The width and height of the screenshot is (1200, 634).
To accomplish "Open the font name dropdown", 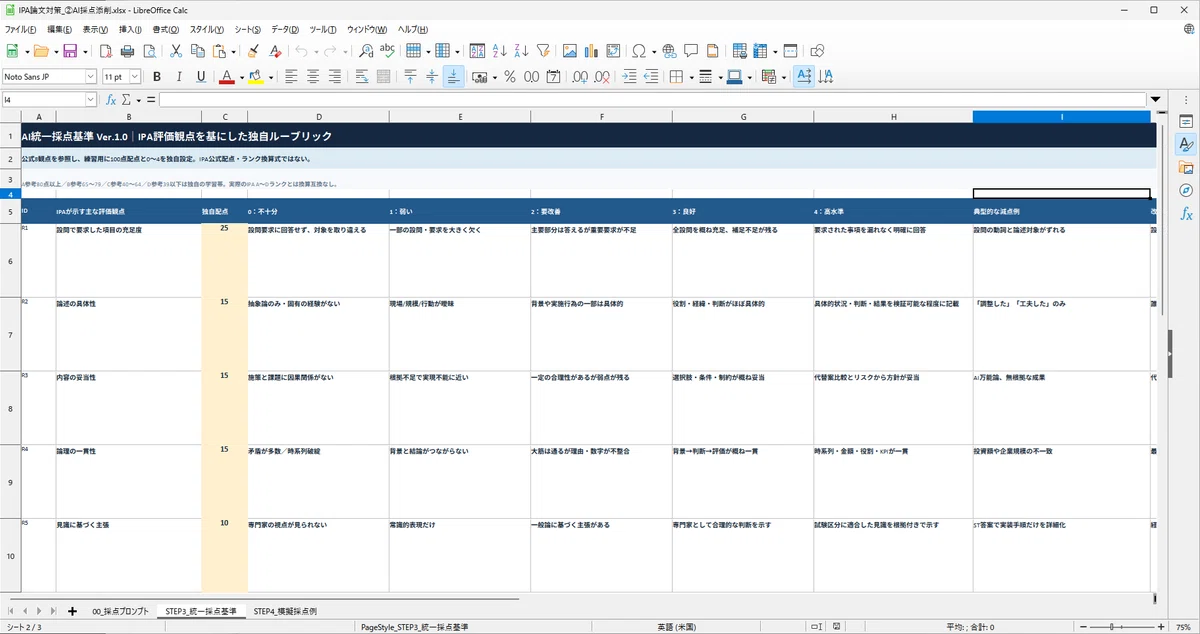I will click(x=90, y=76).
